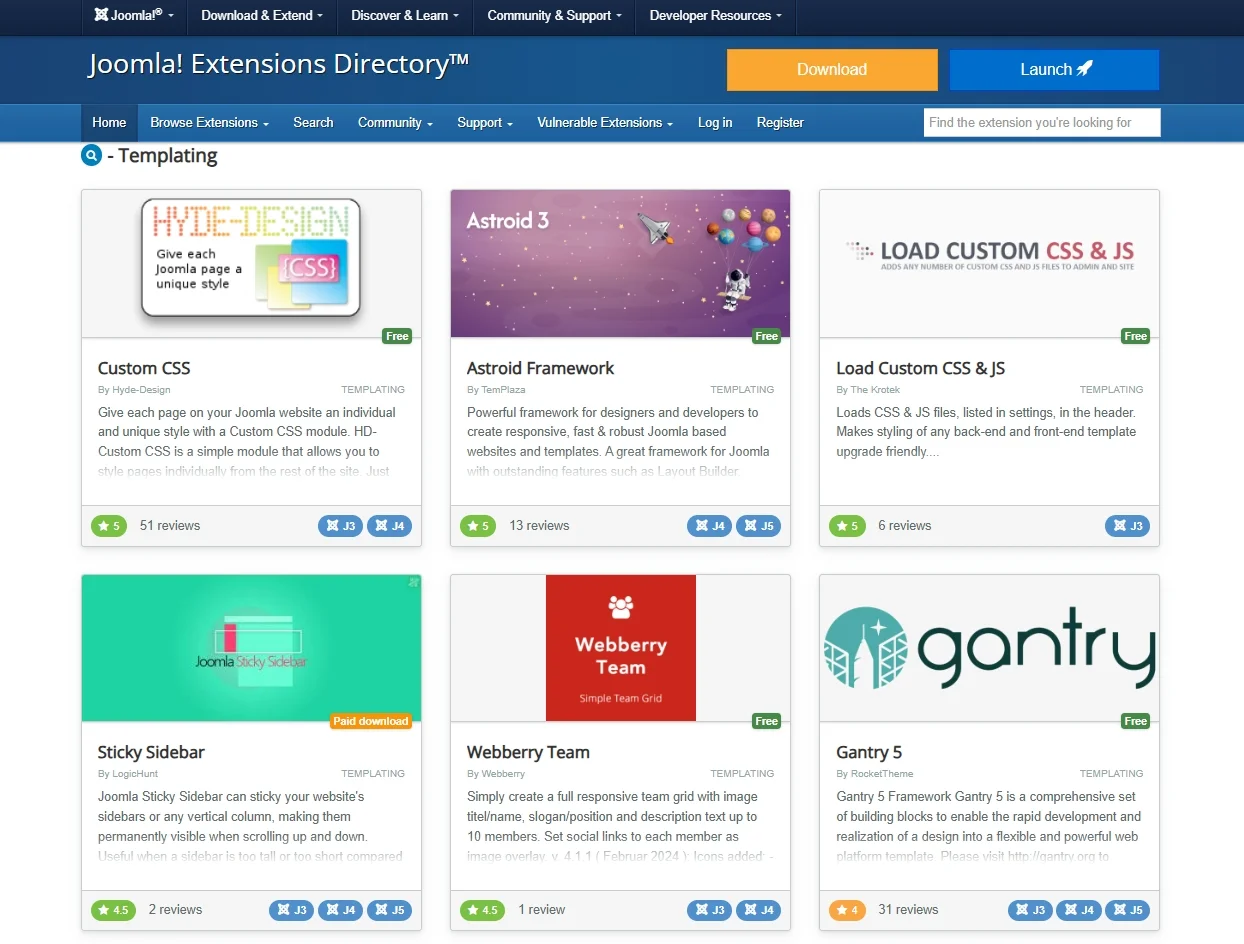Image resolution: width=1244 pixels, height=944 pixels.
Task: Go to the Home tab
Action: click(109, 123)
